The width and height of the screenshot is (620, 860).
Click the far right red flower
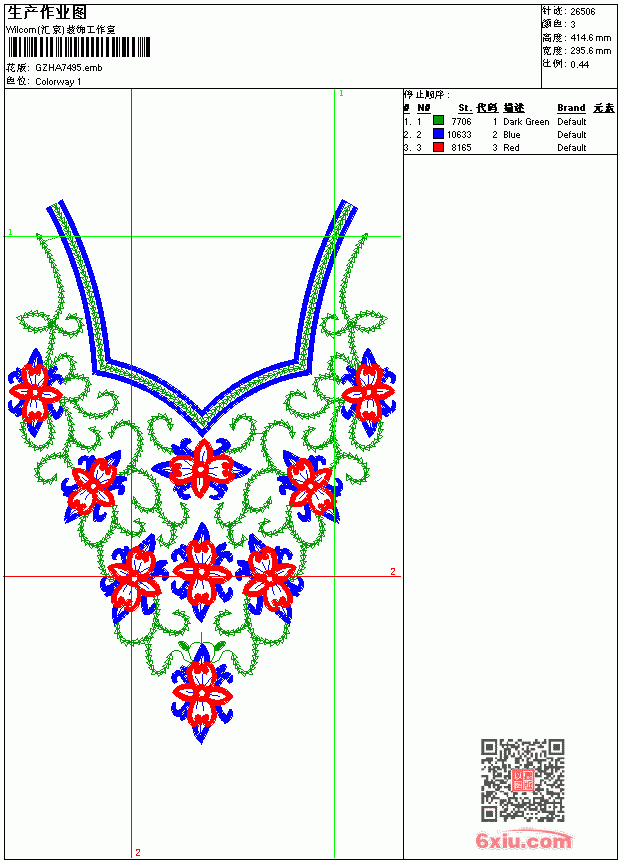368,393
